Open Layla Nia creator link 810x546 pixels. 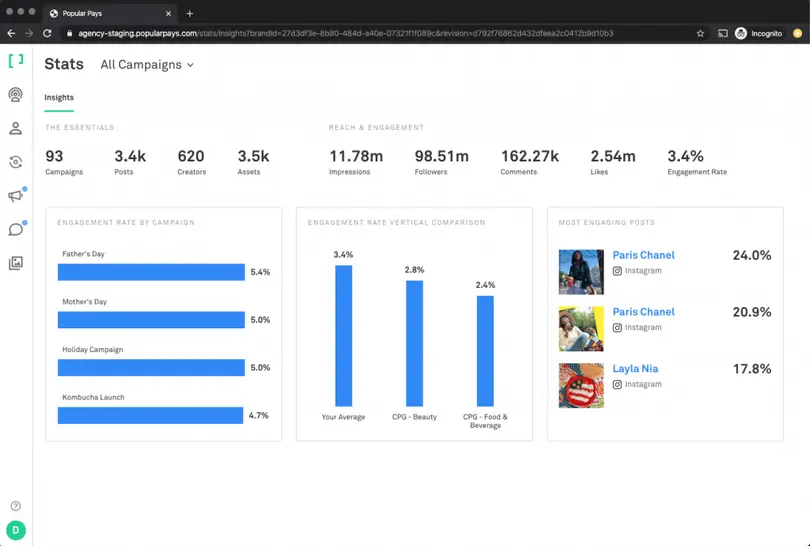(x=635, y=369)
